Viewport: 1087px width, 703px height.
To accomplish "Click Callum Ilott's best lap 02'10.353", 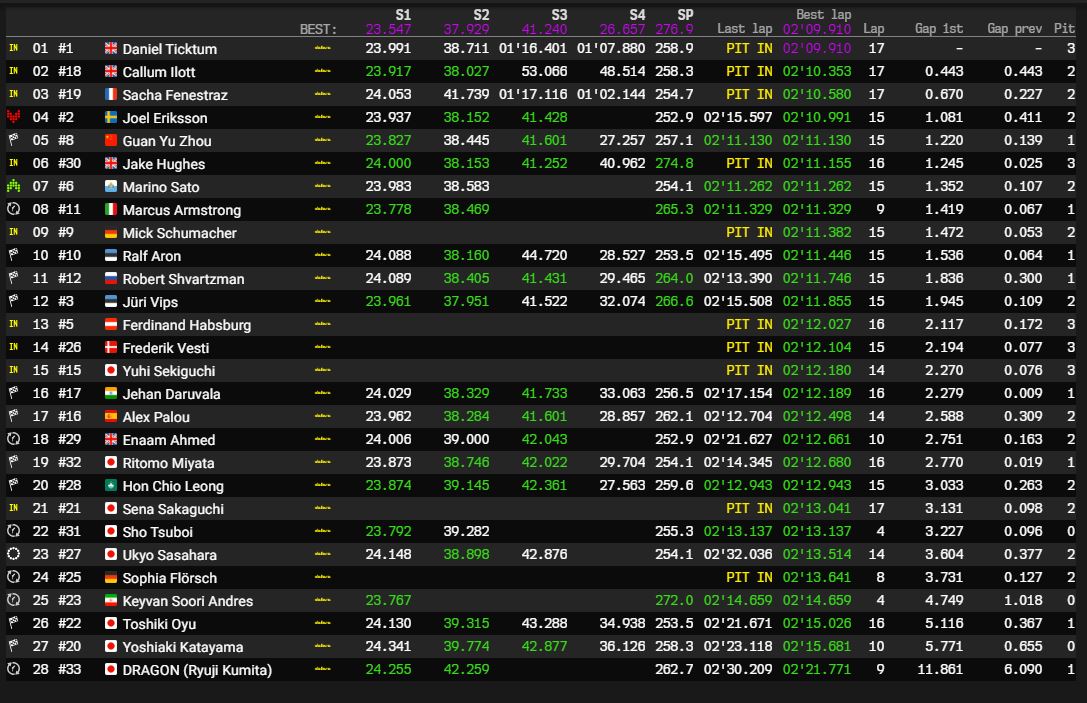I will pyautogui.click(x=817, y=71).
